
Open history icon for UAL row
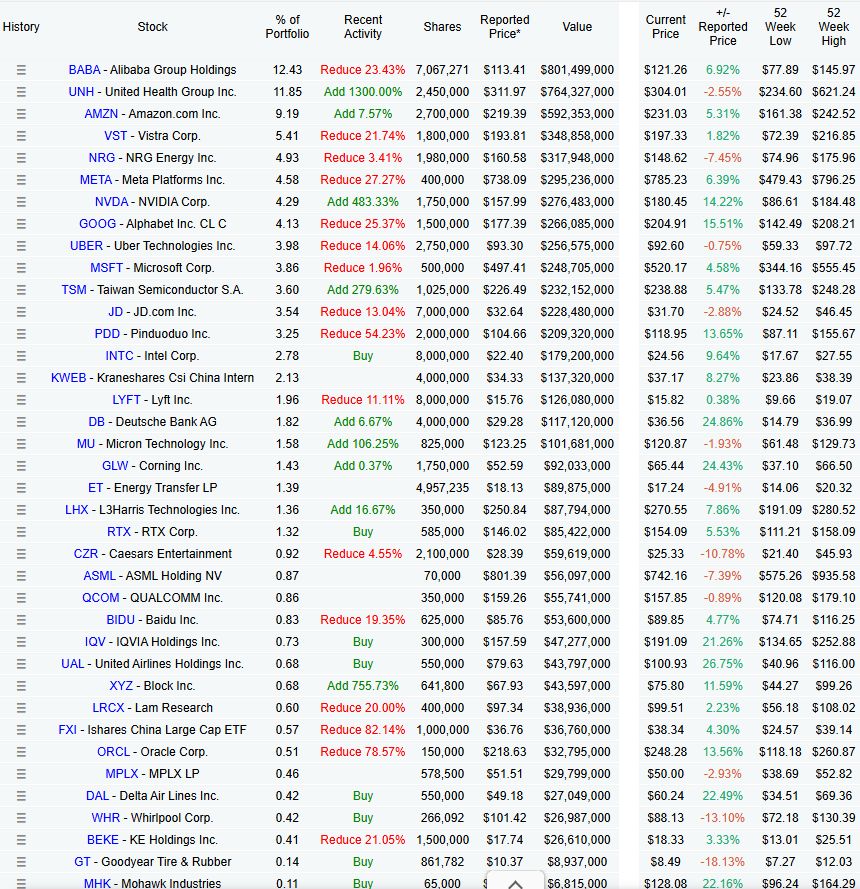(x=22, y=664)
